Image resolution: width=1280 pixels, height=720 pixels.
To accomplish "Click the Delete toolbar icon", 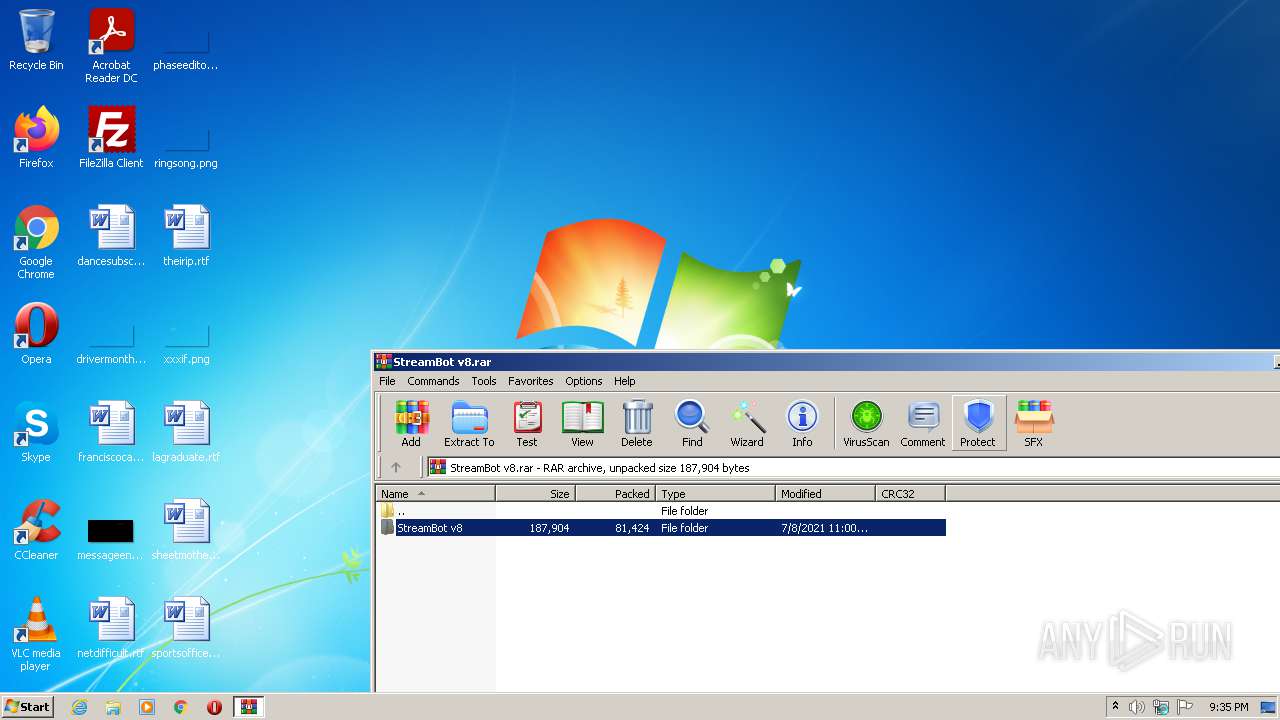I will [636, 423].
